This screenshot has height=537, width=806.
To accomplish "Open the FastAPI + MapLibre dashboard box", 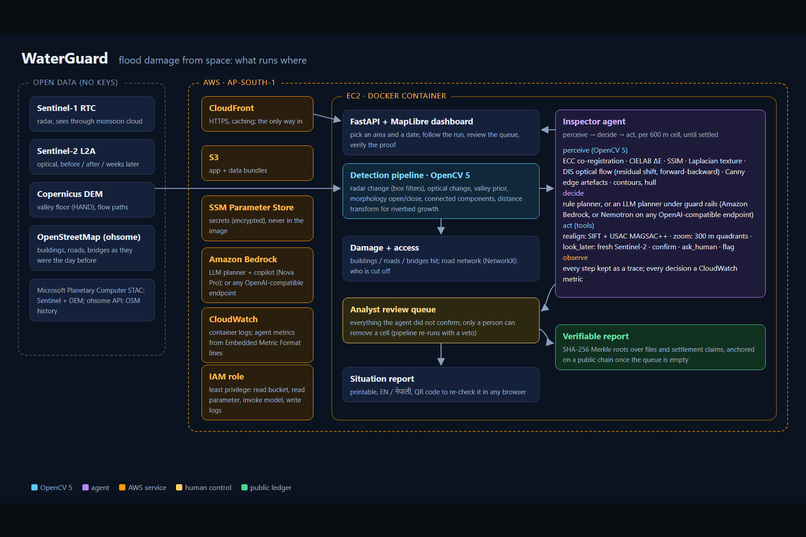I will coord(441,133).
